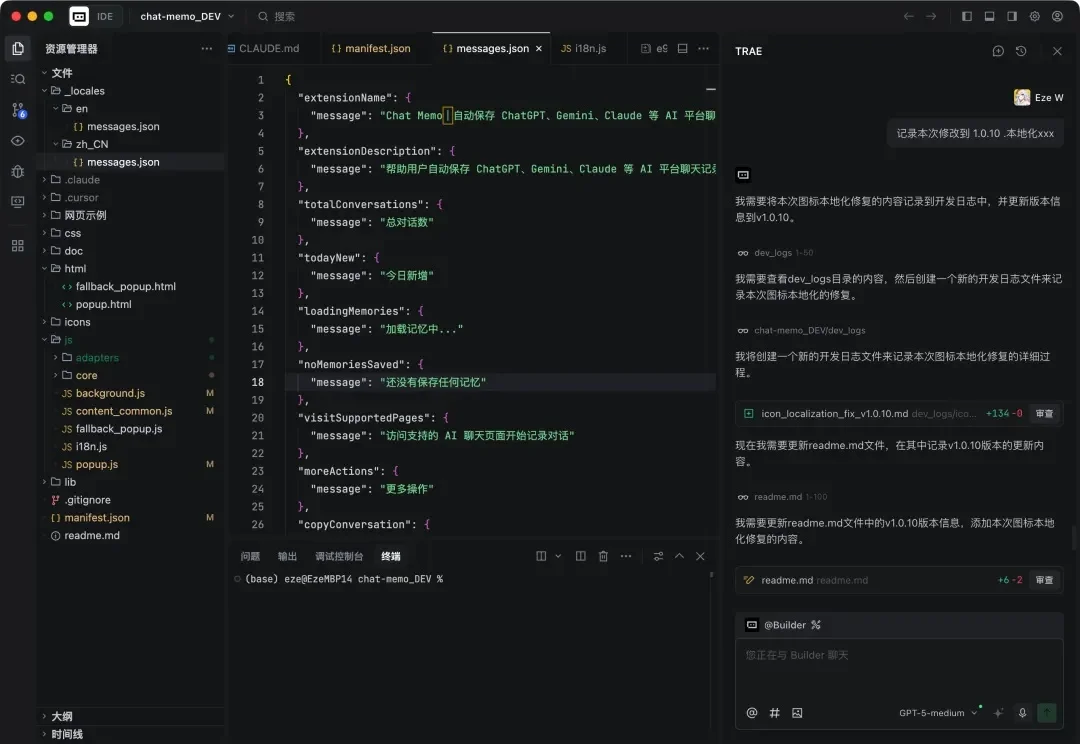Insert an @ mention in the chat input
The width and height of the screenshot is (1080, 744).
[751, 713]
